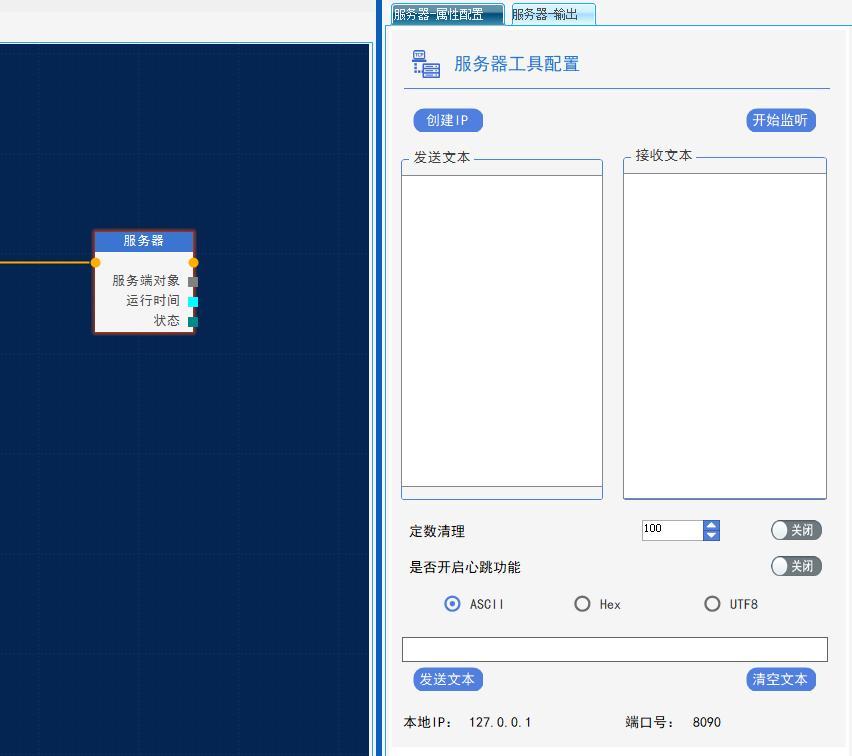This screenshot has width=852, height=756.
Task: Click the 服务器 node title bar
Action: tap(144, 241)
